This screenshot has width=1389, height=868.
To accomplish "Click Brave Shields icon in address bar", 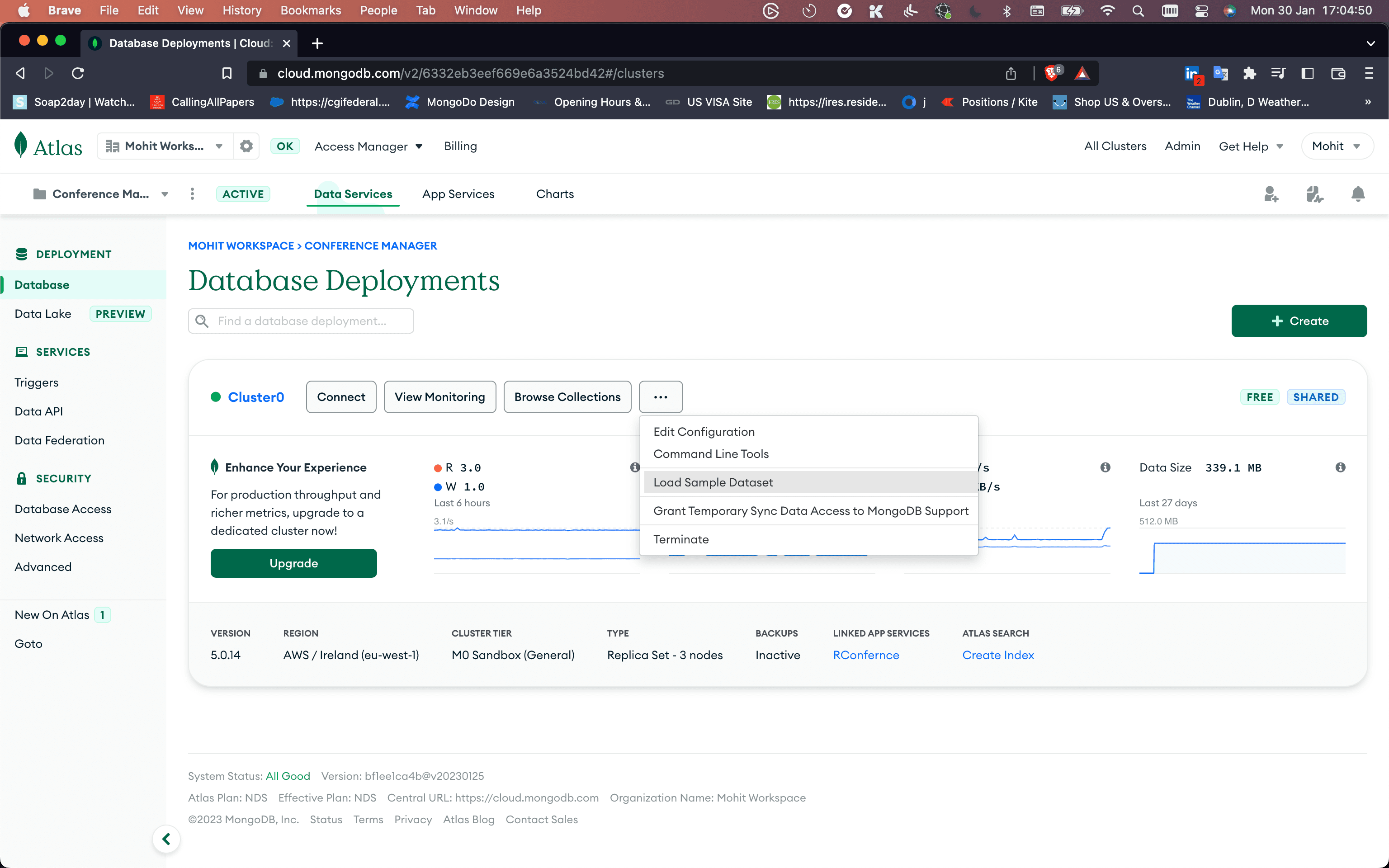I will pyautogui.click(x=1052, y=74).
